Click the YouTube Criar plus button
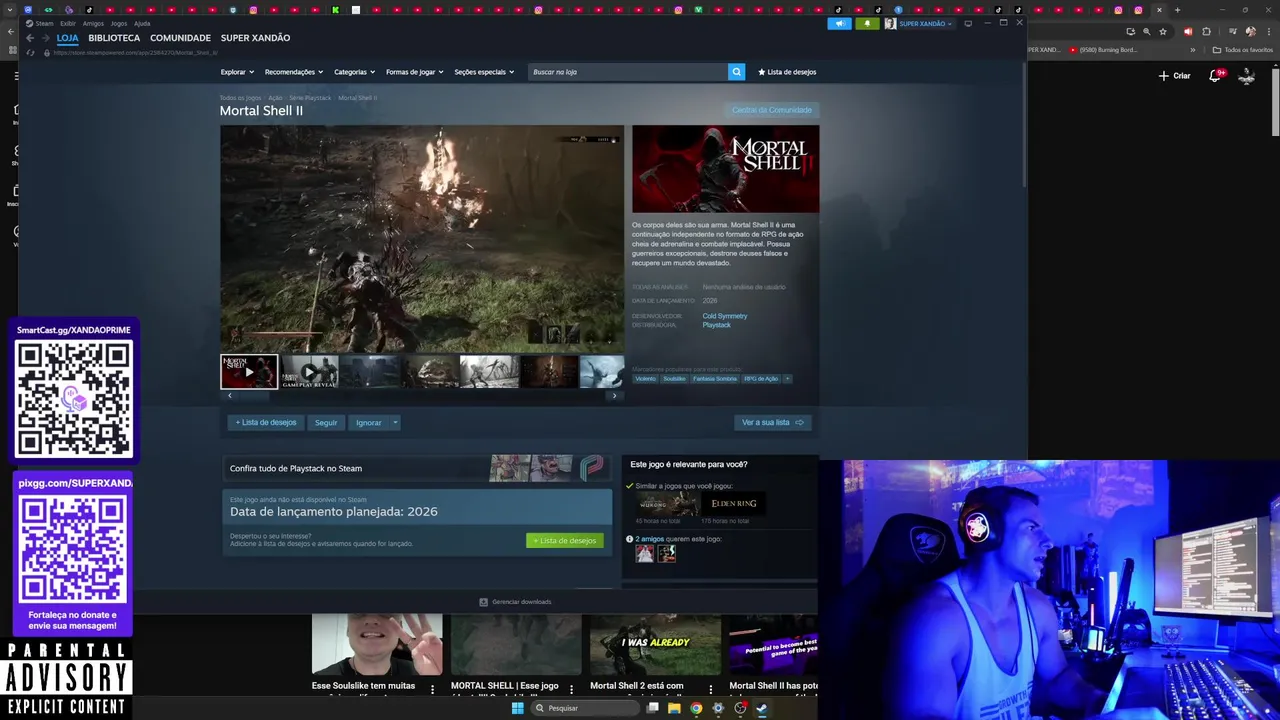 click(x=1174, y=76)
